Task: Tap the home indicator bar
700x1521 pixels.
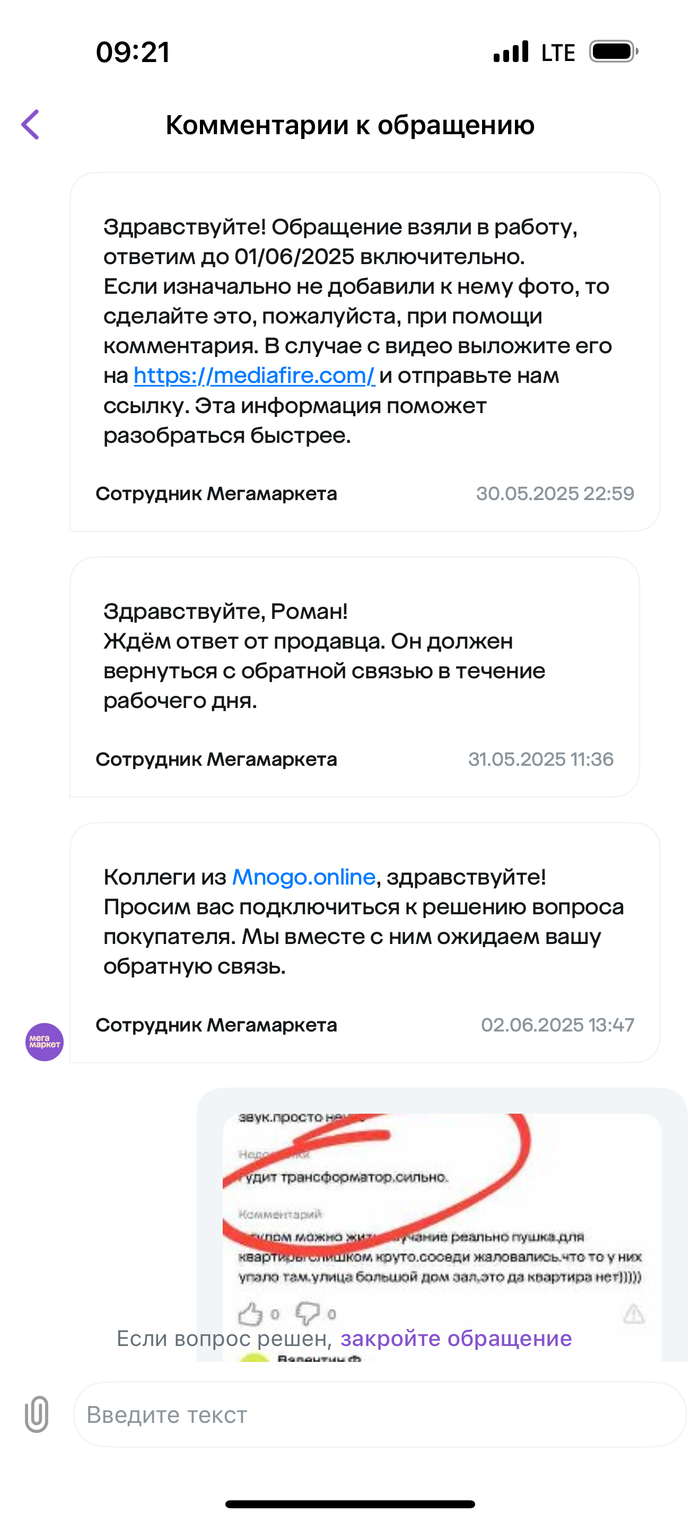Action: click(350, 1503)
